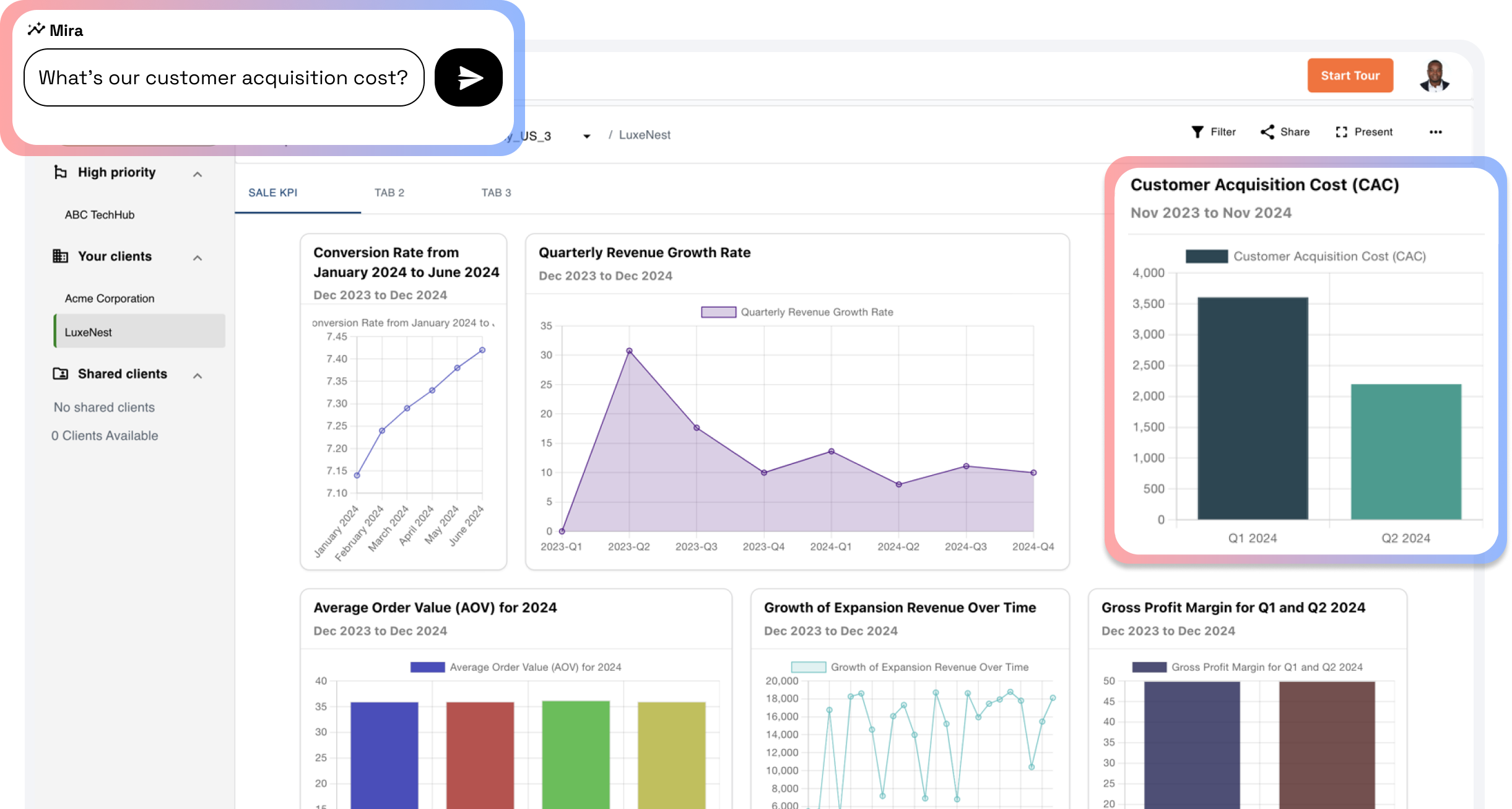Screen dimensions: 1512x809
Task: Click the Mira sparkle icon
Action: point(36,29)
